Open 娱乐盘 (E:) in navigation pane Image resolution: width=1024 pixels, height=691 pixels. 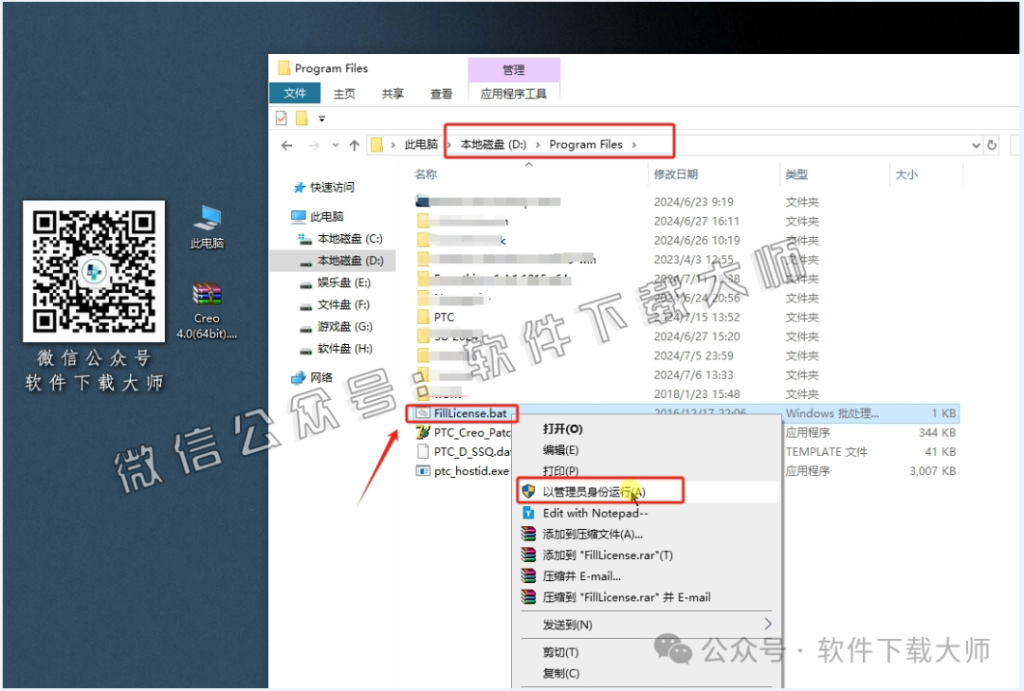point(335,283)
